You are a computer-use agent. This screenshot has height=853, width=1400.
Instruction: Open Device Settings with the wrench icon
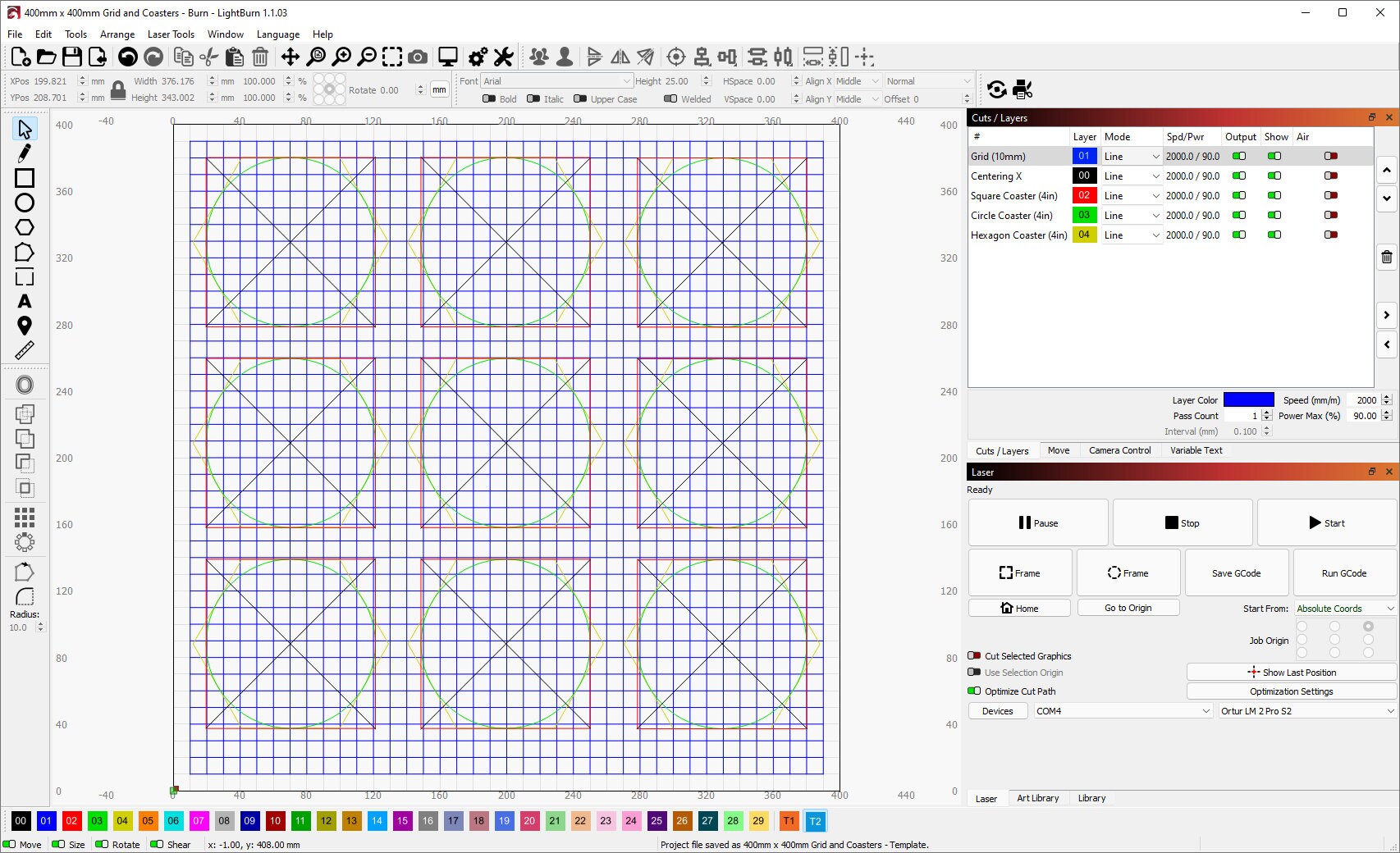pyautogui.click(x=503, y=57)
